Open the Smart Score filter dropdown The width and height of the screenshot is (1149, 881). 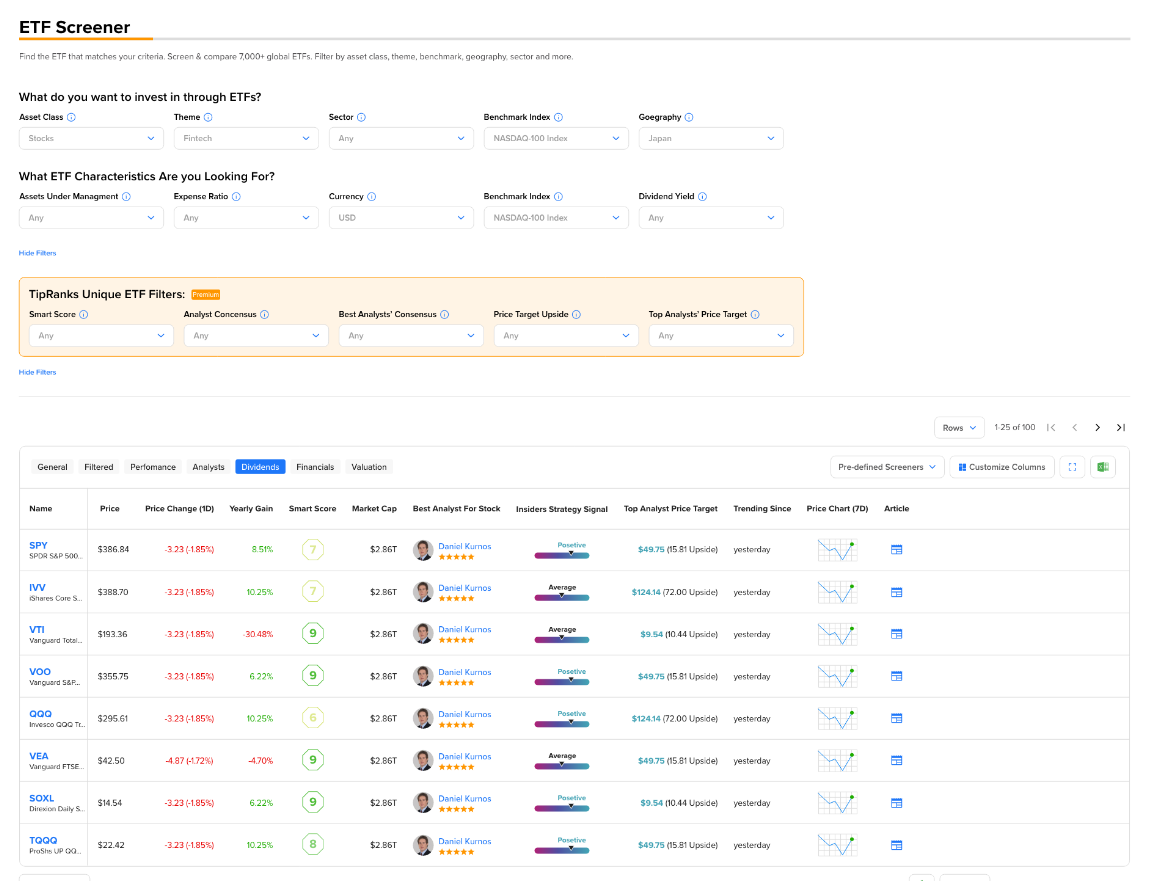click(x=101, y=336)
